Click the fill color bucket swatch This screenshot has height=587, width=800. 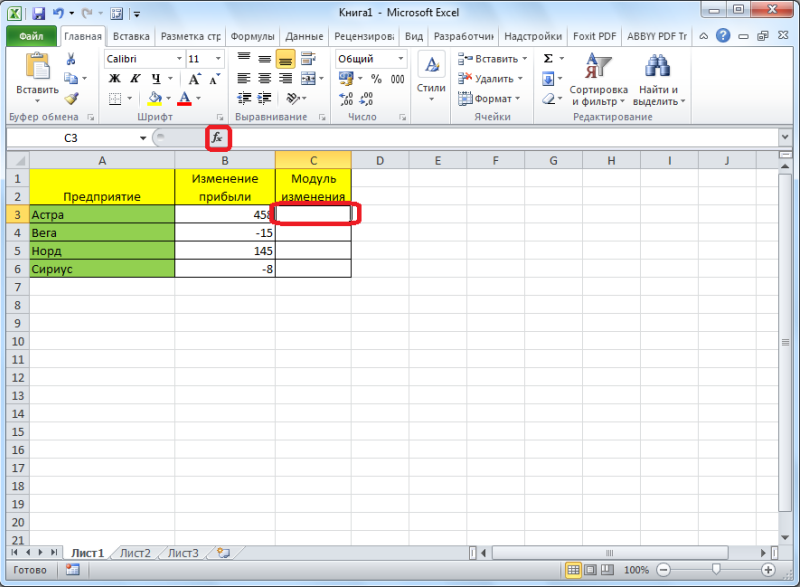[155, 98]
